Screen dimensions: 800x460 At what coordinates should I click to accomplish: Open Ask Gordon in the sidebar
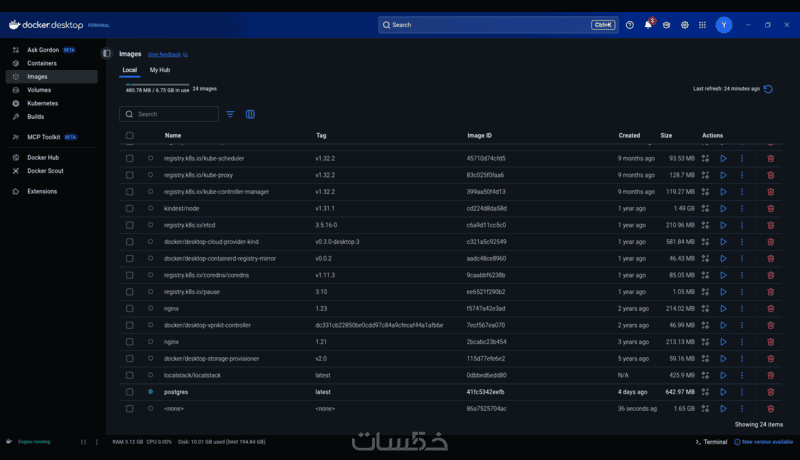51,50
